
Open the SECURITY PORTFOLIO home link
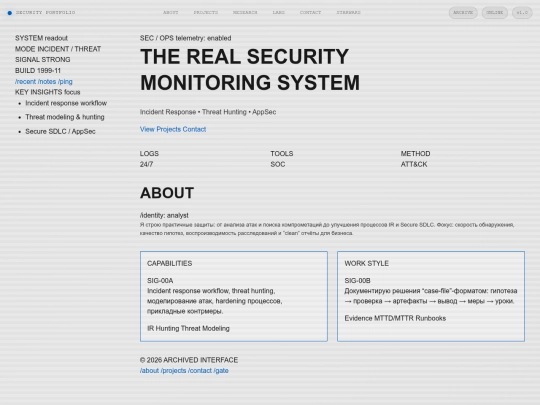45,12
